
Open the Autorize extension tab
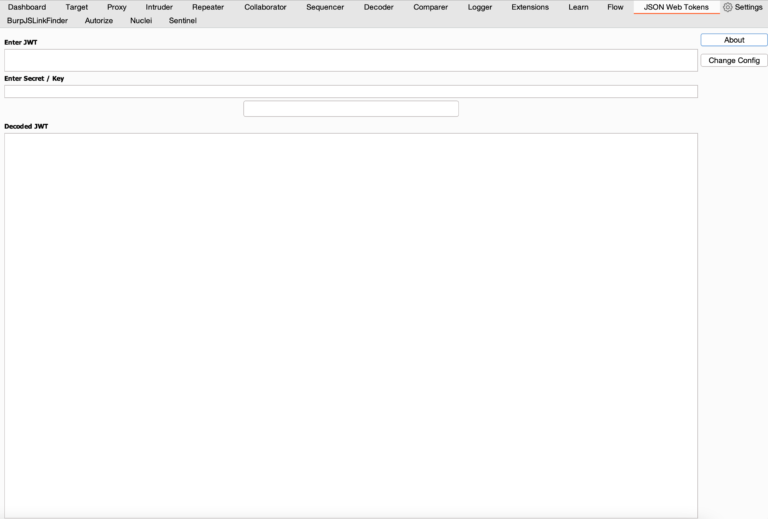point(99,20)
